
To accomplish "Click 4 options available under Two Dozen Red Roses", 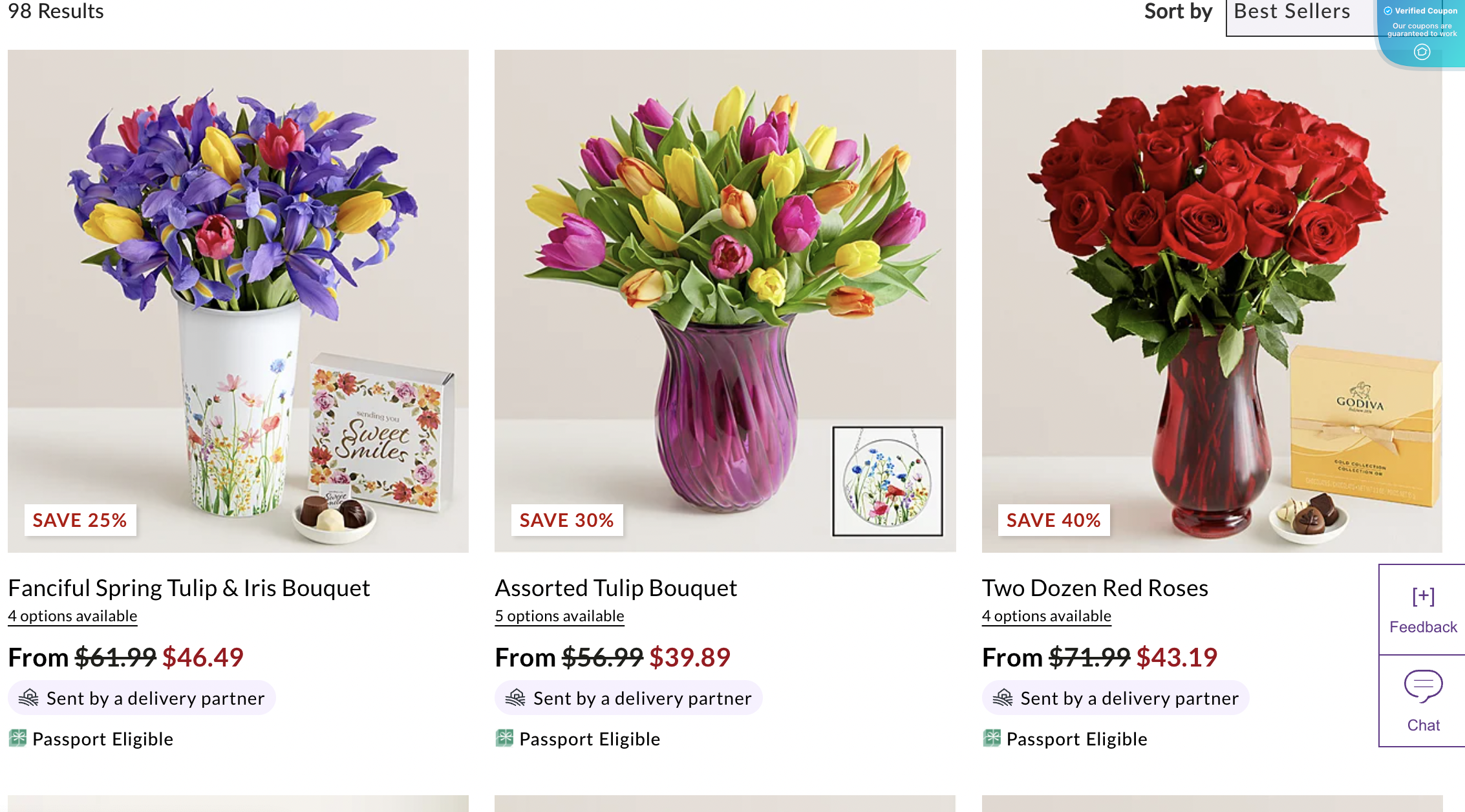I will coord(1046,615).
